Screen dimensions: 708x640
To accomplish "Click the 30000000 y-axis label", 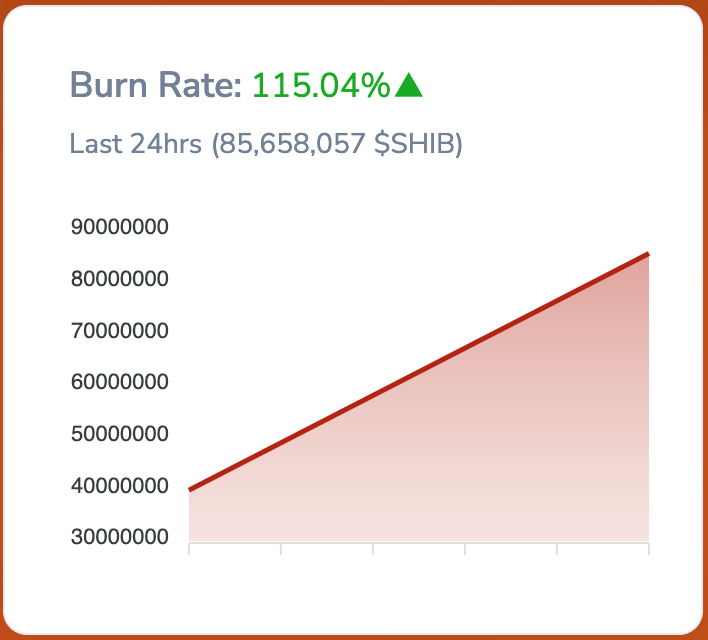I will tap(120, 537).
